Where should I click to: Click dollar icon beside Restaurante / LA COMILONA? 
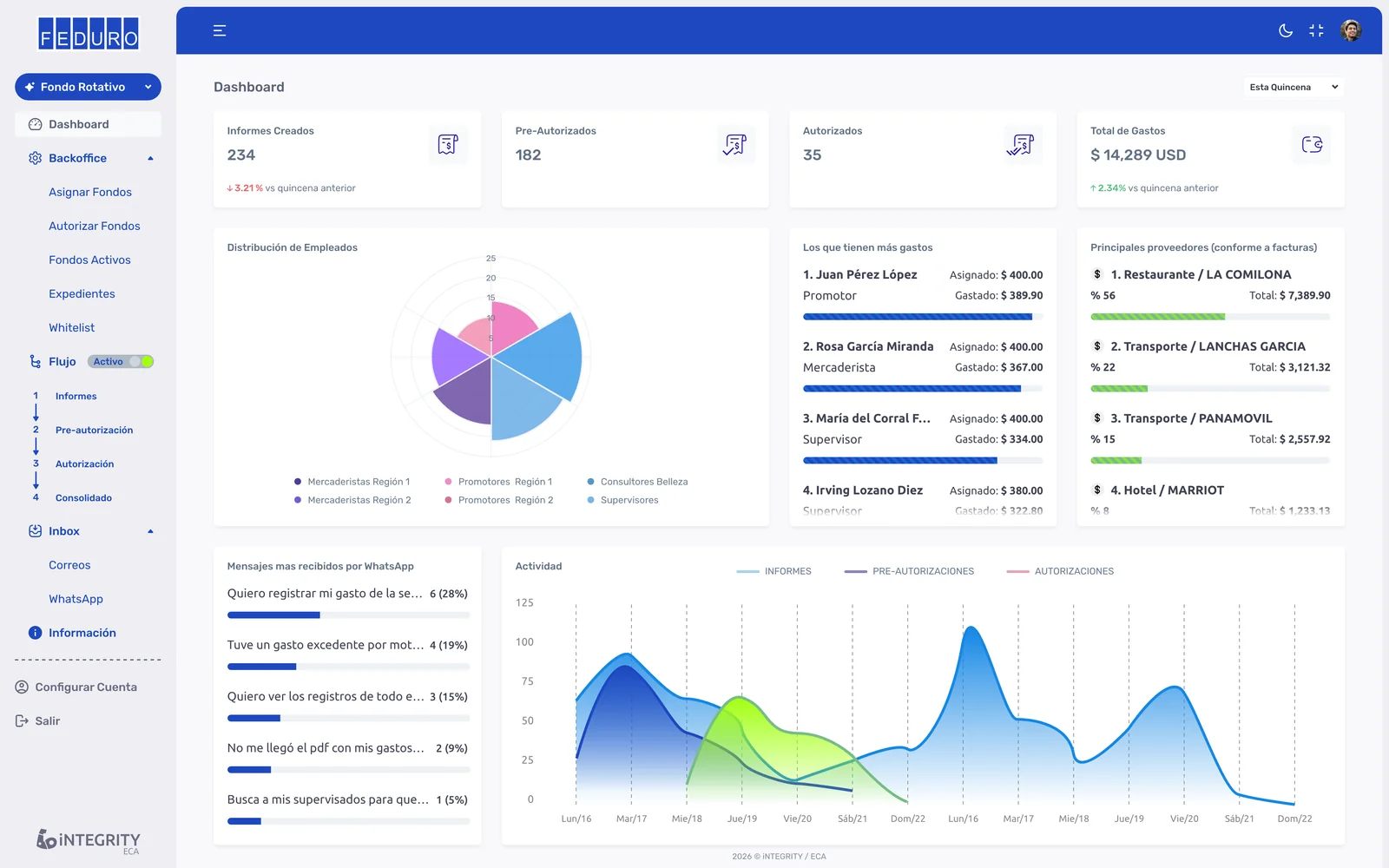pos(1097,274)
